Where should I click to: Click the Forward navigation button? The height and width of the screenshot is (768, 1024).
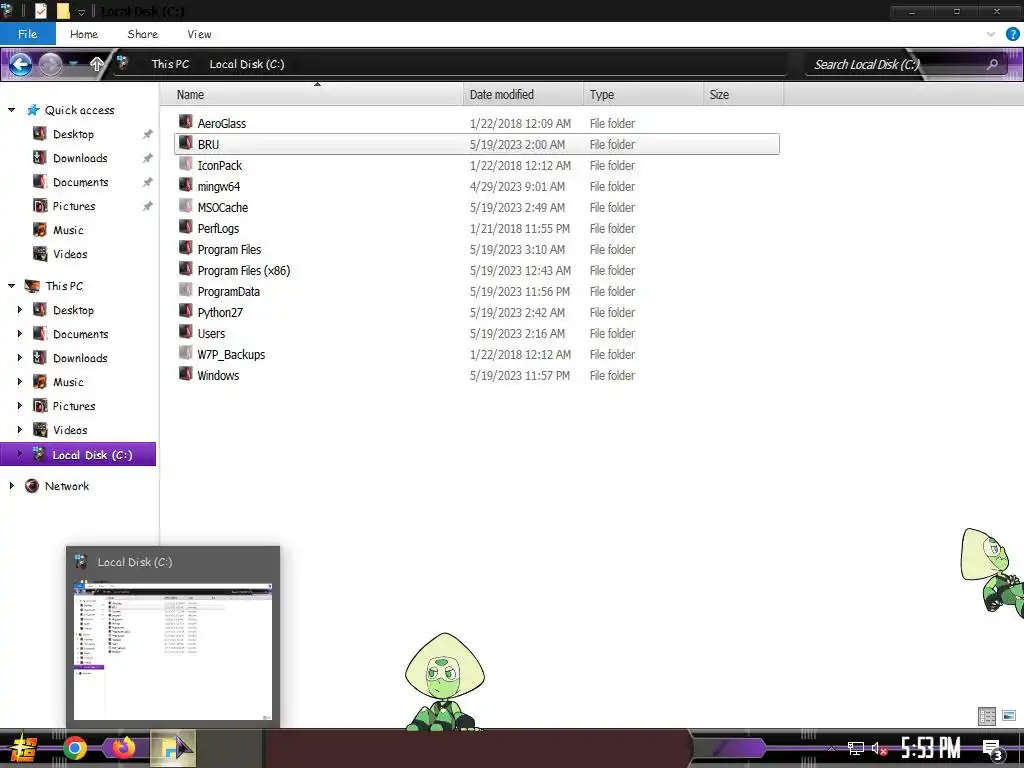(x=50, y=64)
